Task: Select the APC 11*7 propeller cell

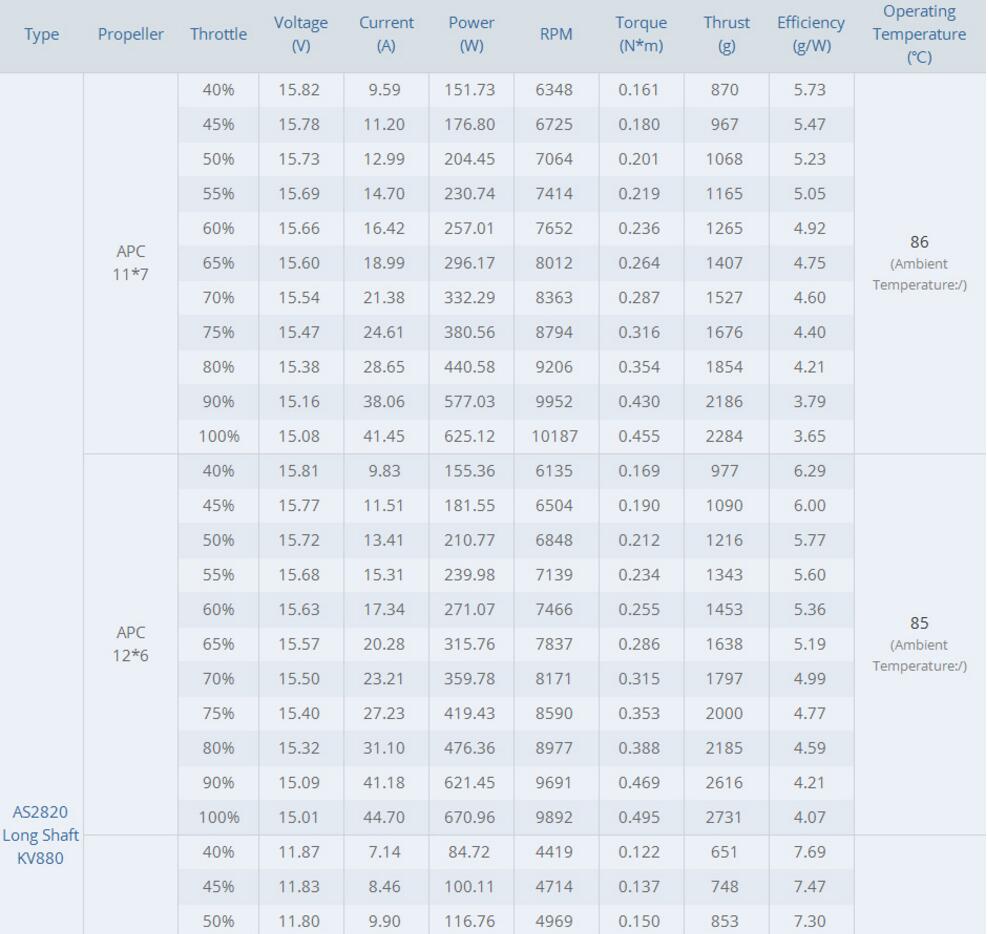Action: [131, 263]
